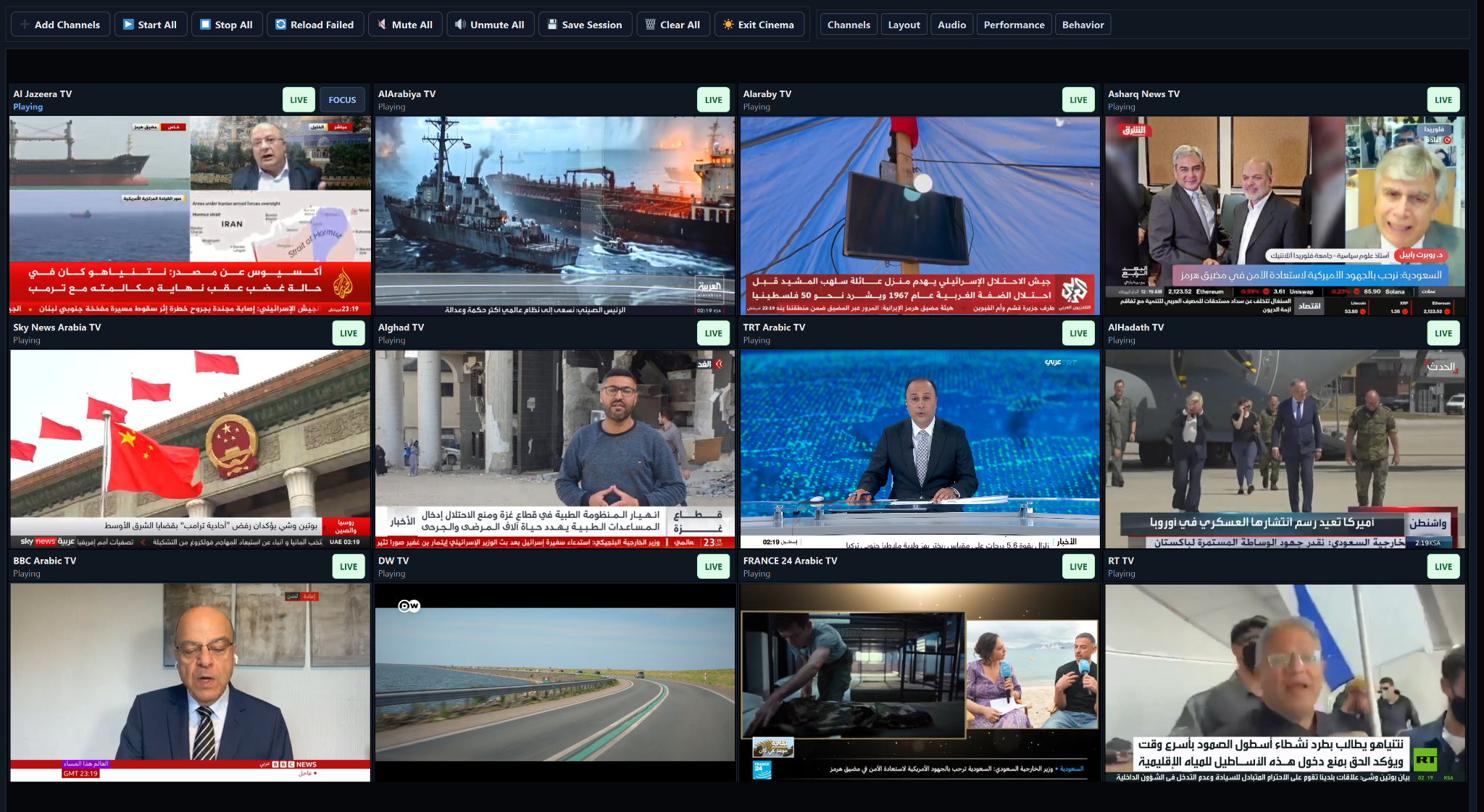Click the floppy disk icon on Save Session

click(x=552, y=25)
